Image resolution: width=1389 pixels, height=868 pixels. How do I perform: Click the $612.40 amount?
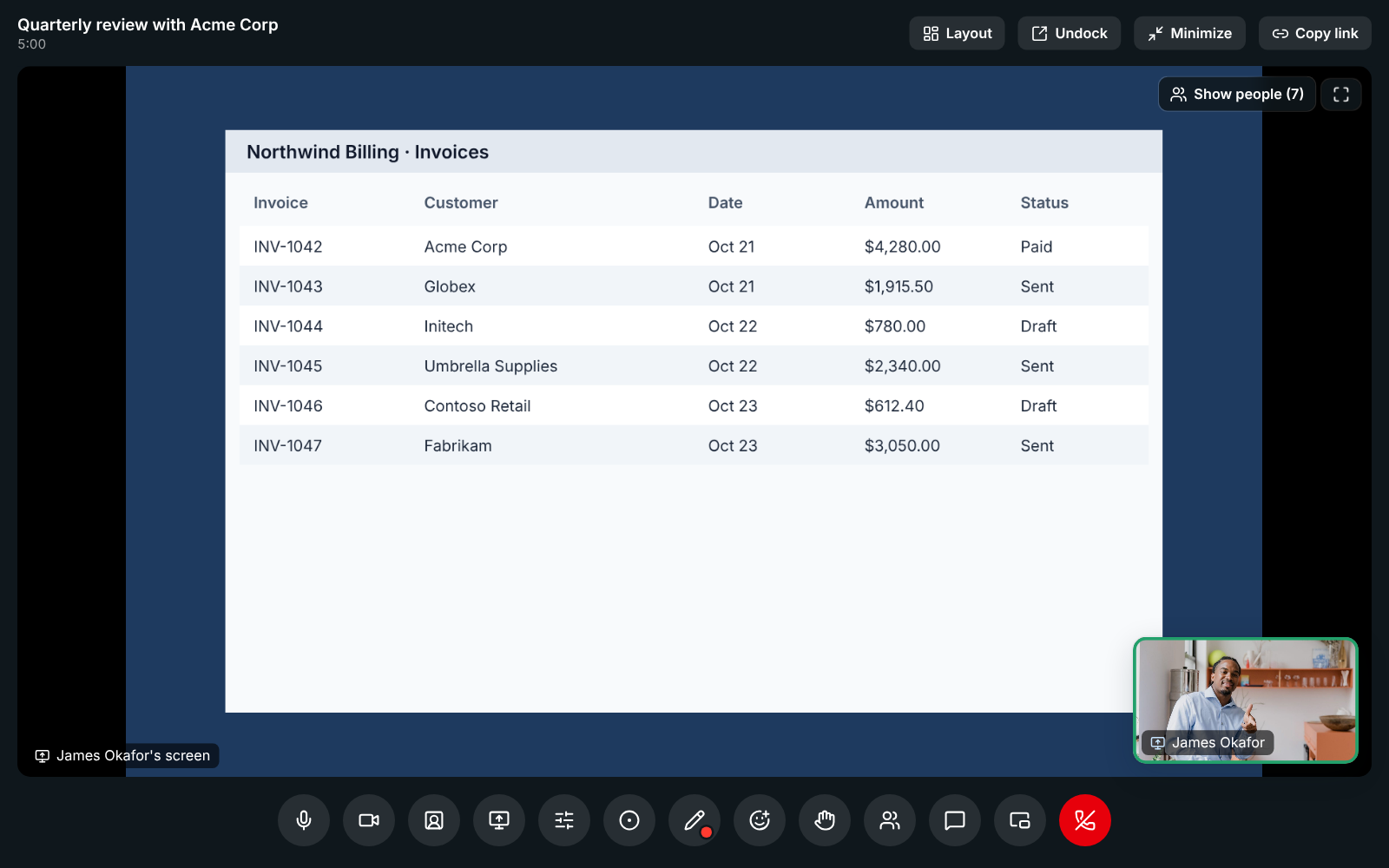tap(894, 406)
